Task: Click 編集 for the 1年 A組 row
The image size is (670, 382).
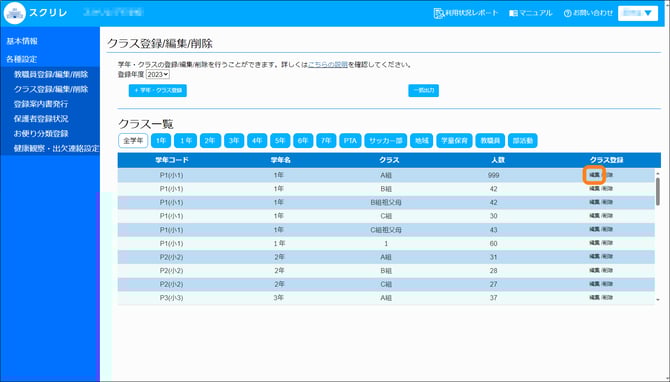Action: tap(594, 175)
